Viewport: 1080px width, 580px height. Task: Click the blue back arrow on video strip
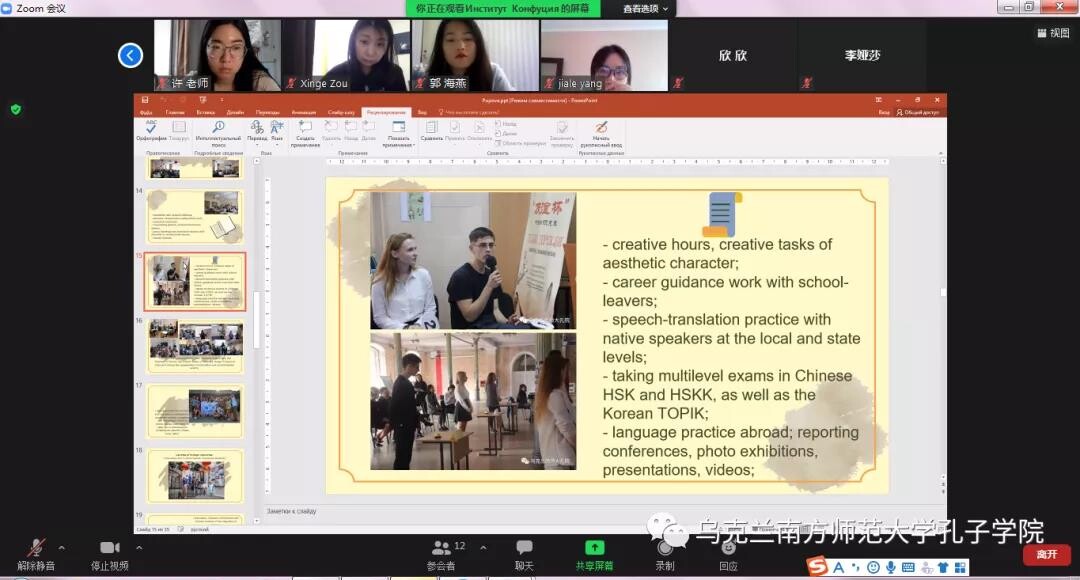point(130,55)
